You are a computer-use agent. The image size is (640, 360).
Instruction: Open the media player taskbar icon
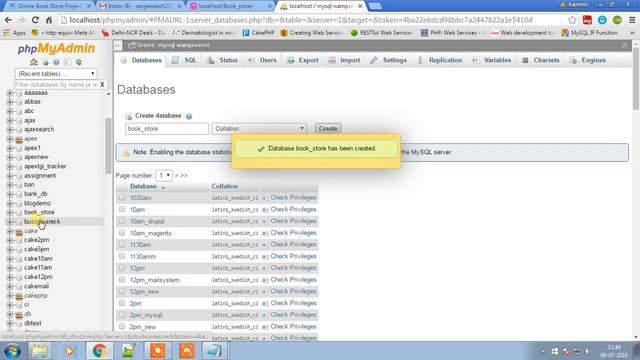click(69, 351)
